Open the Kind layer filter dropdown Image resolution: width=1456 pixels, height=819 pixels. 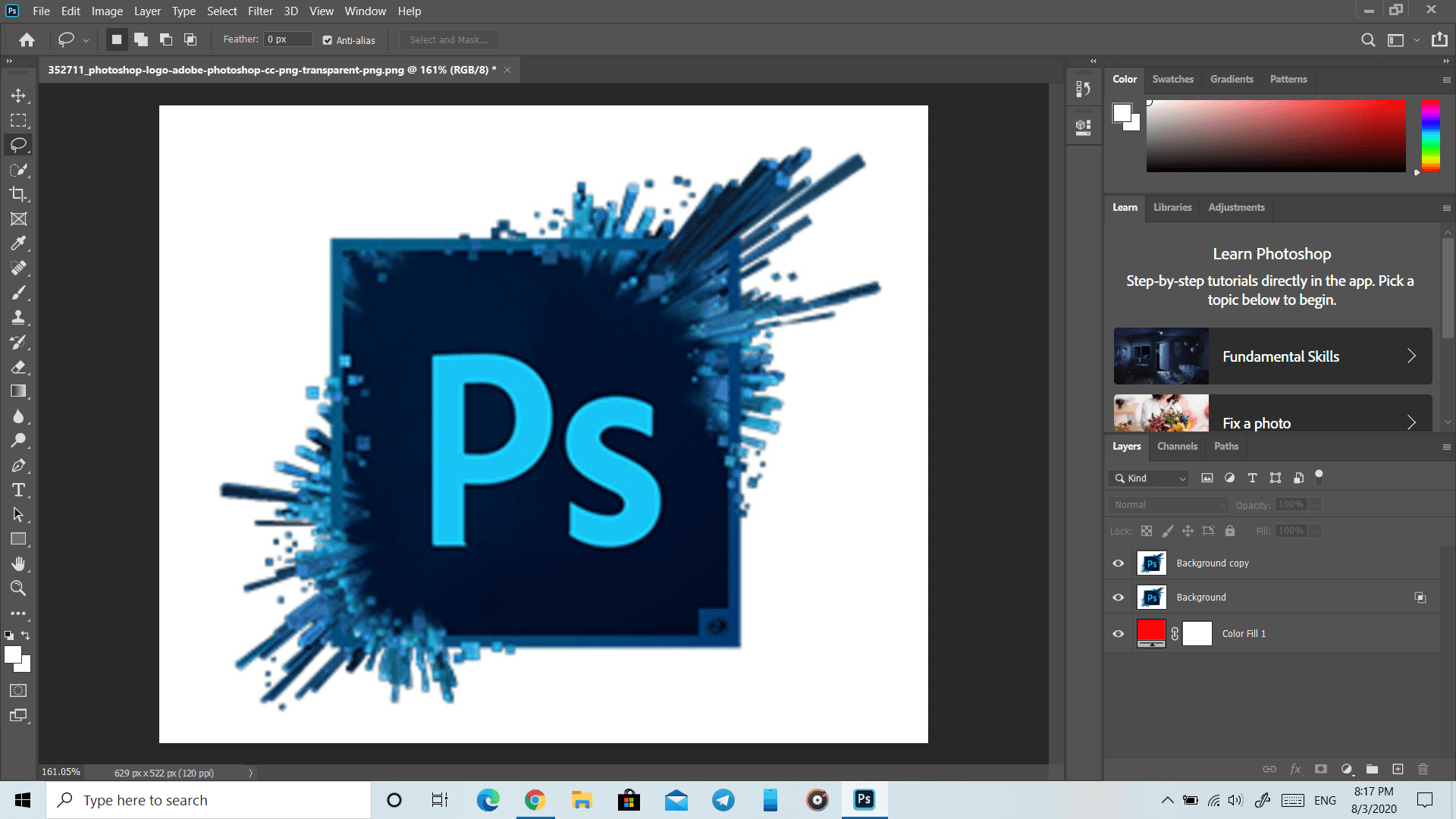coord(1149,478)
